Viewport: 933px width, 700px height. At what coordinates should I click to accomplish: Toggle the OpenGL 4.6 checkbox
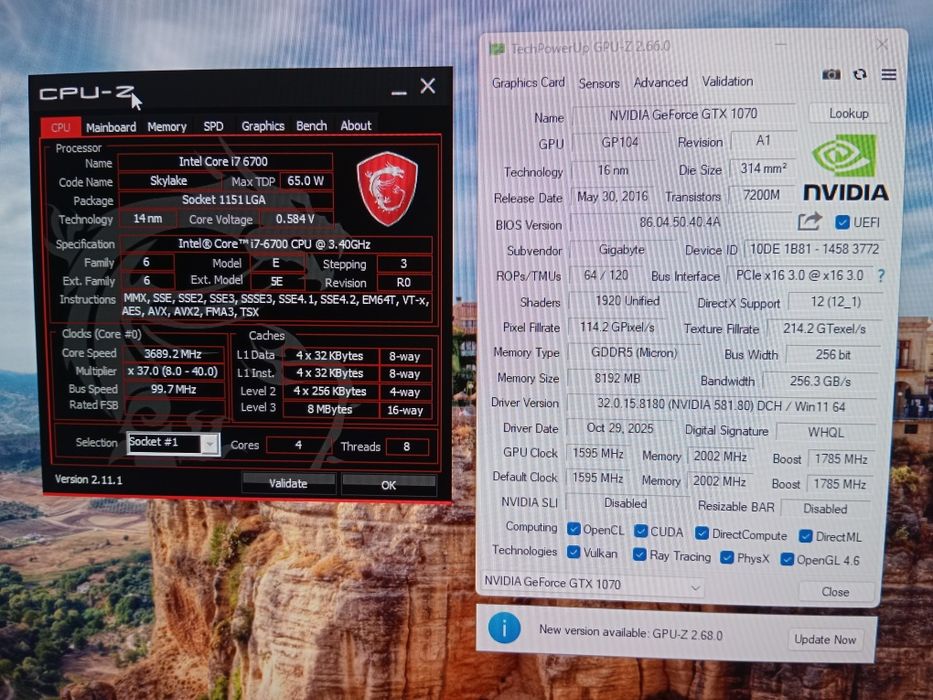tap(787, 559)
